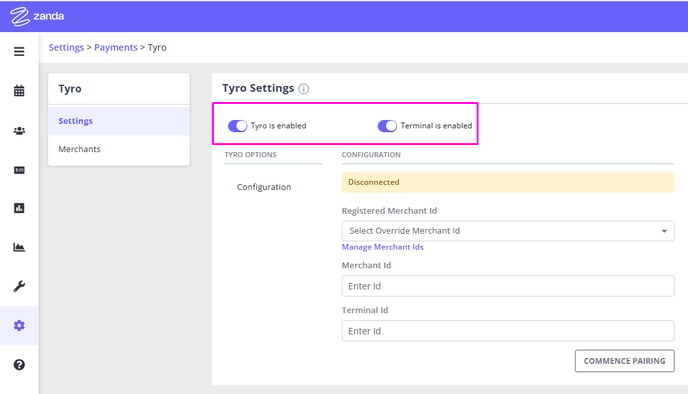688x394 pixels.
Task: Toggle the Tyro is enabled switch
Action: coord(237,126)
